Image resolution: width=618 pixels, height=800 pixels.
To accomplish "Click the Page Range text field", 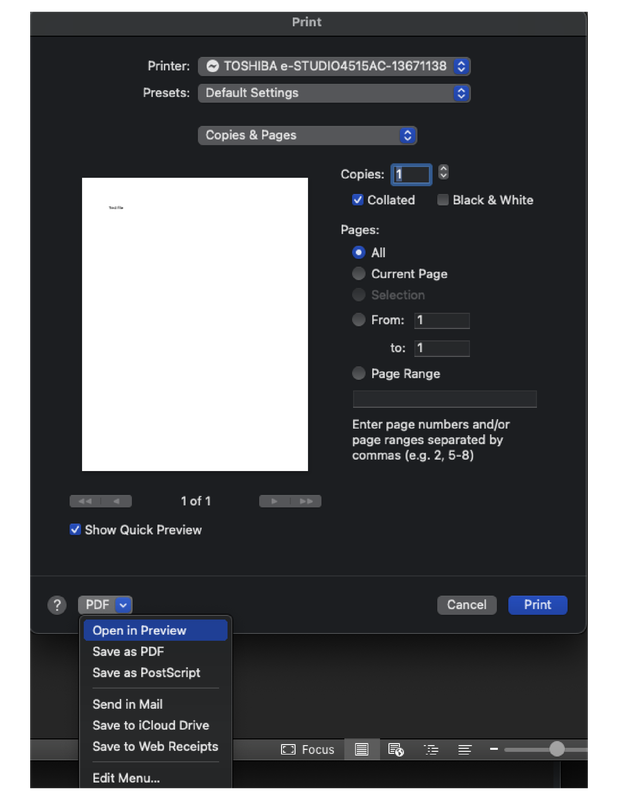I will (x=444, y=399).
